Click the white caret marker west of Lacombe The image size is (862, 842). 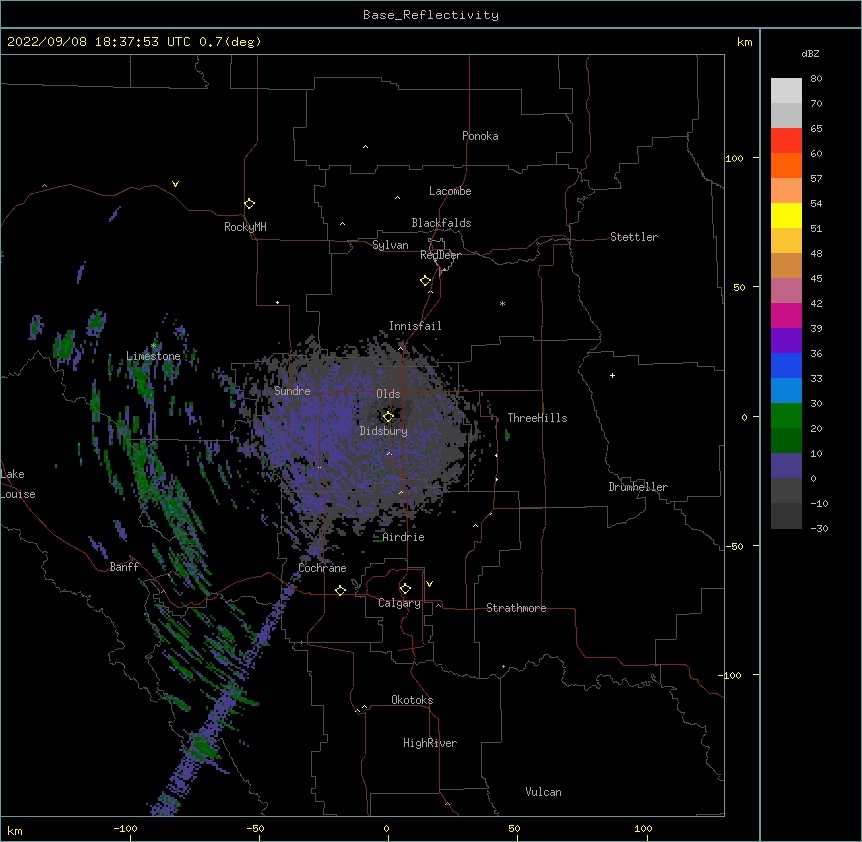397,198
